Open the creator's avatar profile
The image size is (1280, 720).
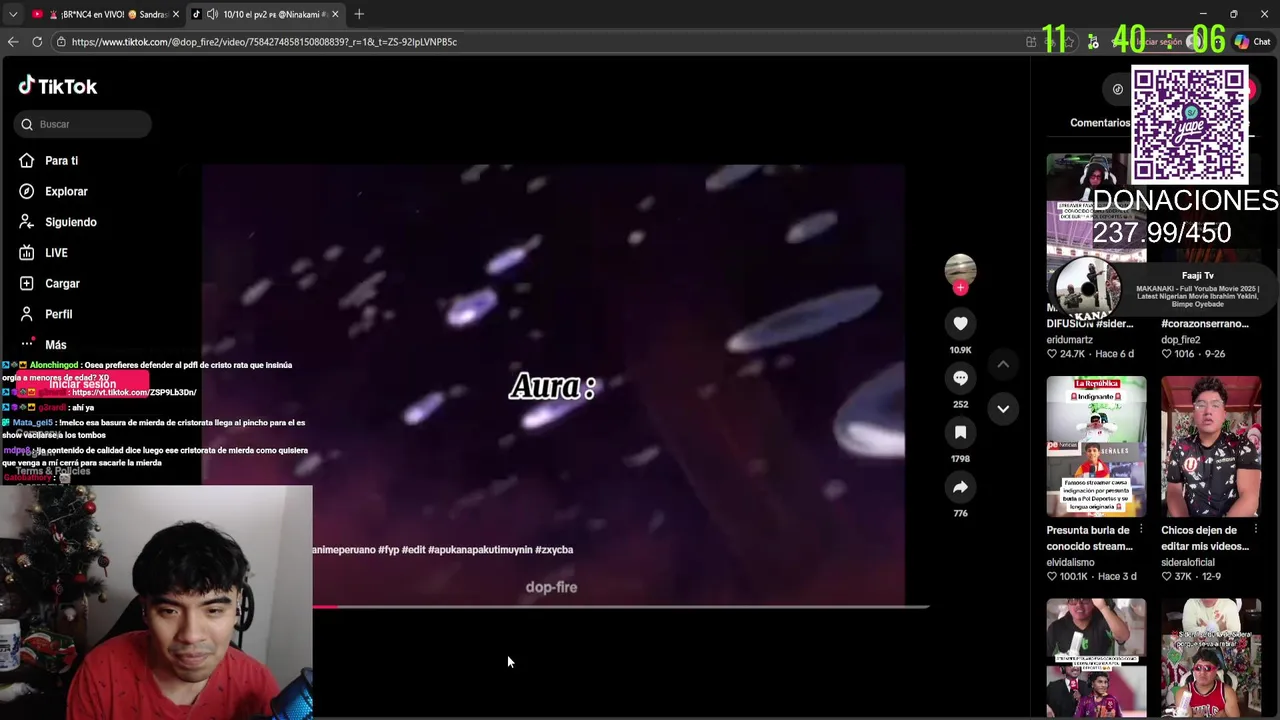click(960, 270)
